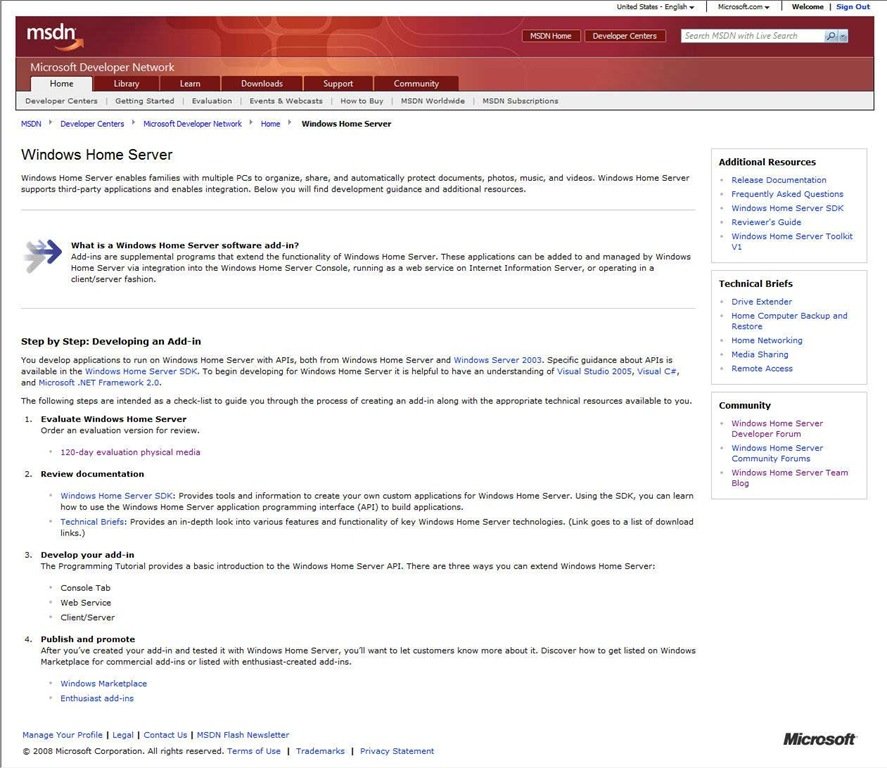Open the Remote Access brief
This screenshot has height=768, width=887.
tap(762, 369)
